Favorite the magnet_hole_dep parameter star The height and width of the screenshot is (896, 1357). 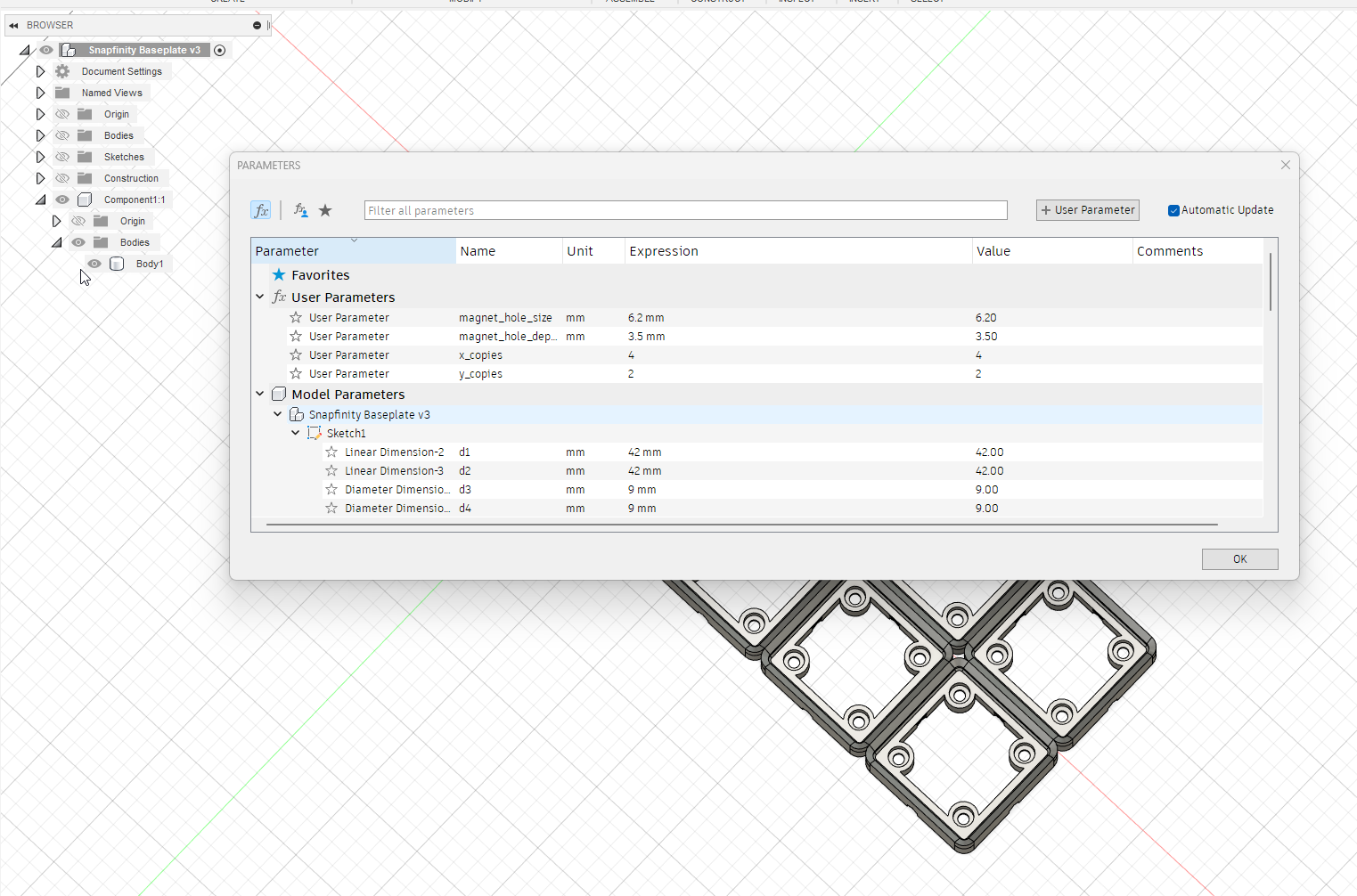[x=296, y=337]
